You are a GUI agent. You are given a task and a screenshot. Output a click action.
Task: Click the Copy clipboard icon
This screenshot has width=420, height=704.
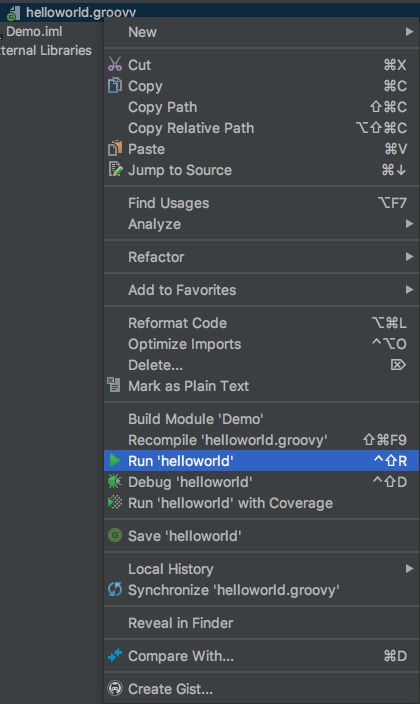click(x=115, y=85)
